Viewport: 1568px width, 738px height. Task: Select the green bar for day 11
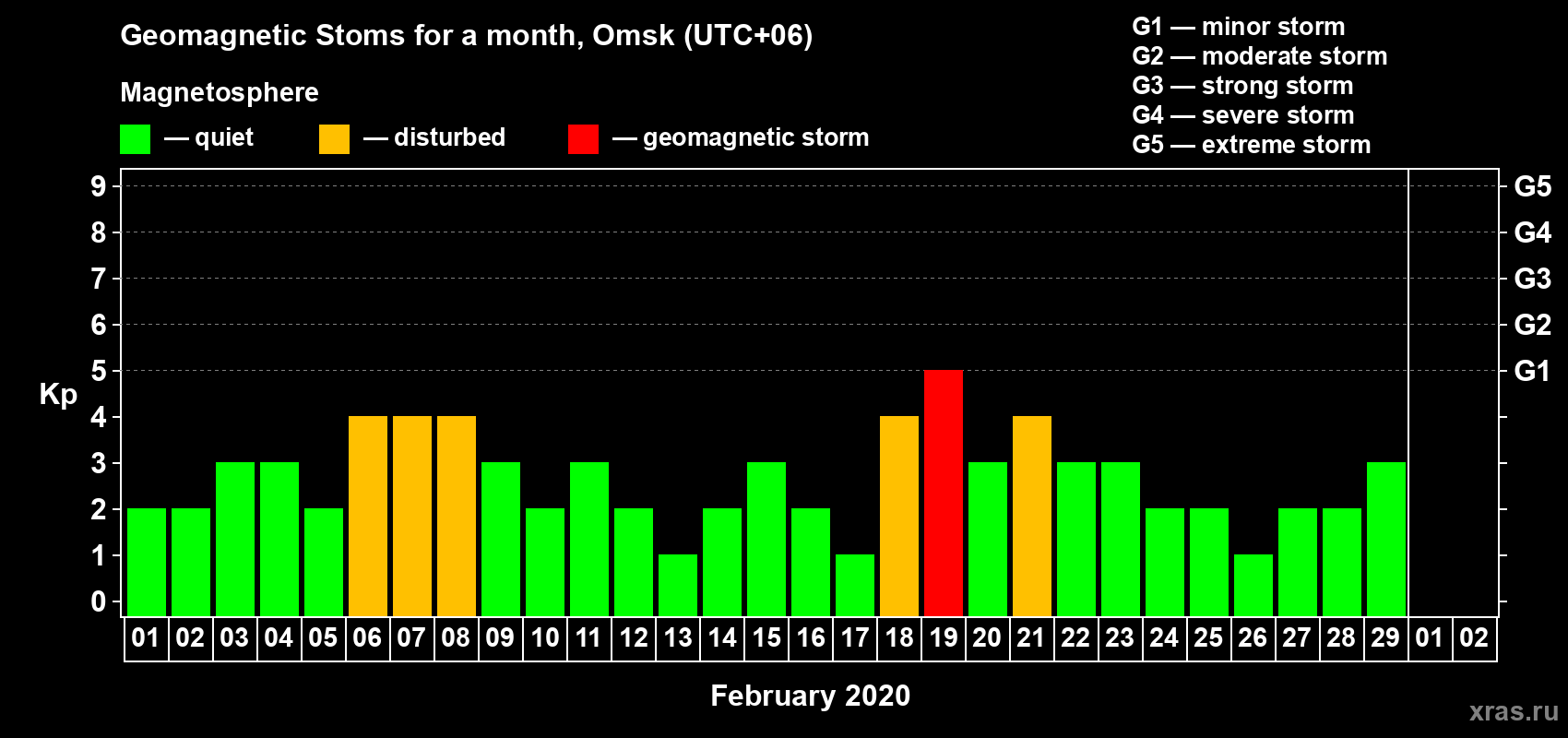(x=589, y=539)
